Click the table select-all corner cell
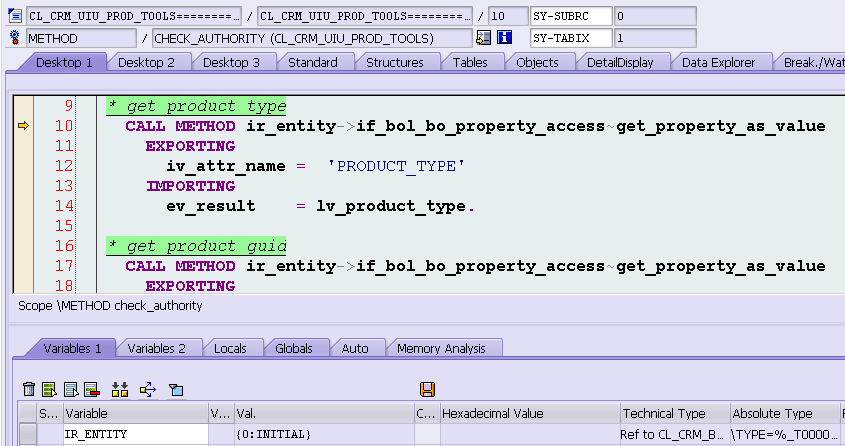845x446 pixels. pyautogui.click(x=27, y=414)
